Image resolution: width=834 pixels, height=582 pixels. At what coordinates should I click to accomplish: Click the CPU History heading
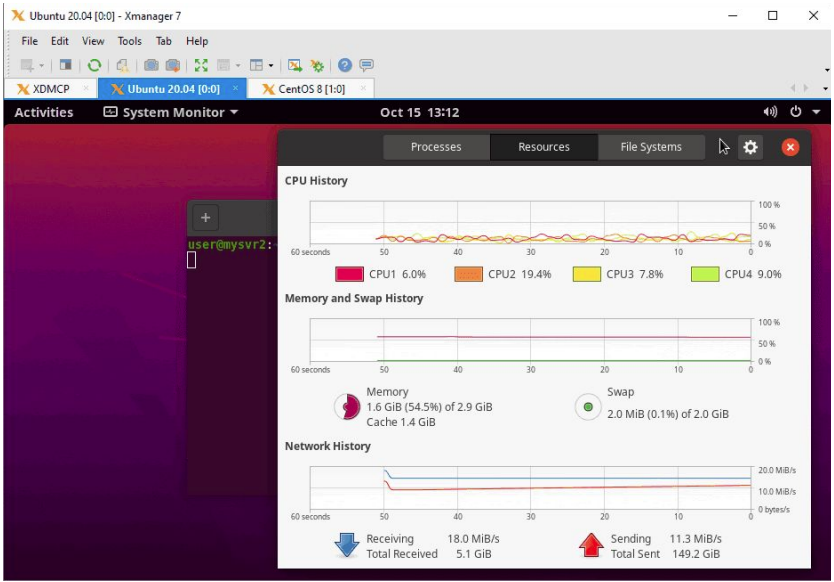(x=316, y=181)
